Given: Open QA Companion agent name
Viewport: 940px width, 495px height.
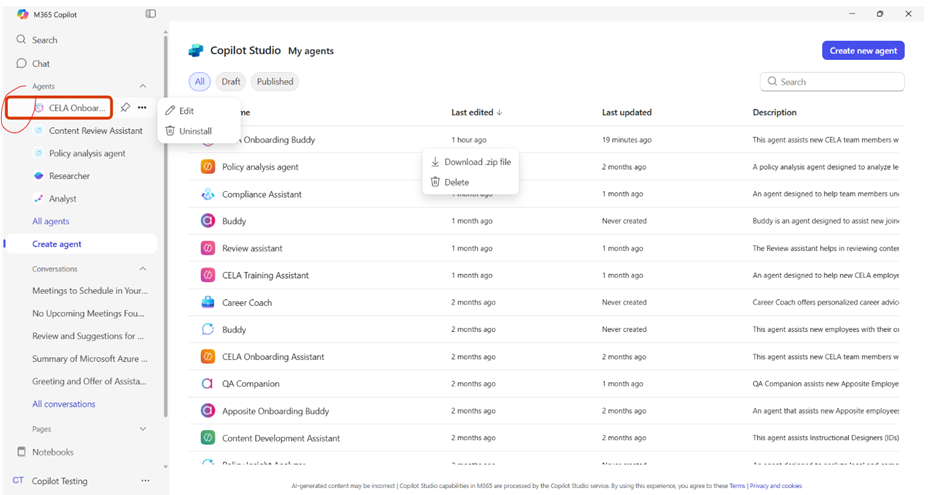Looking at the screenshot, I should pyautogui.click(x=251, y=384).
